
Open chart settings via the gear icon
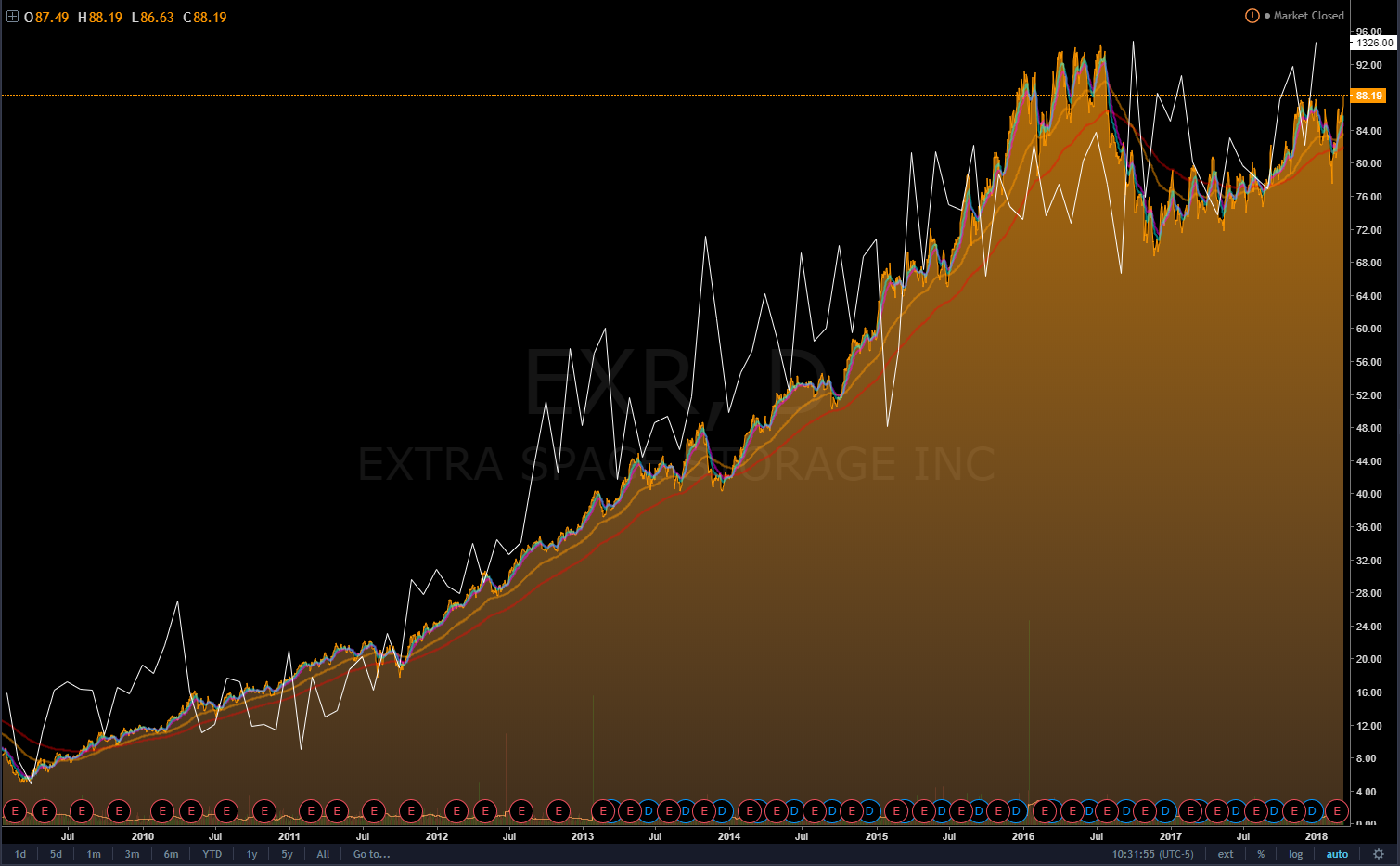pyautogui.click(x=1379, y=854)
